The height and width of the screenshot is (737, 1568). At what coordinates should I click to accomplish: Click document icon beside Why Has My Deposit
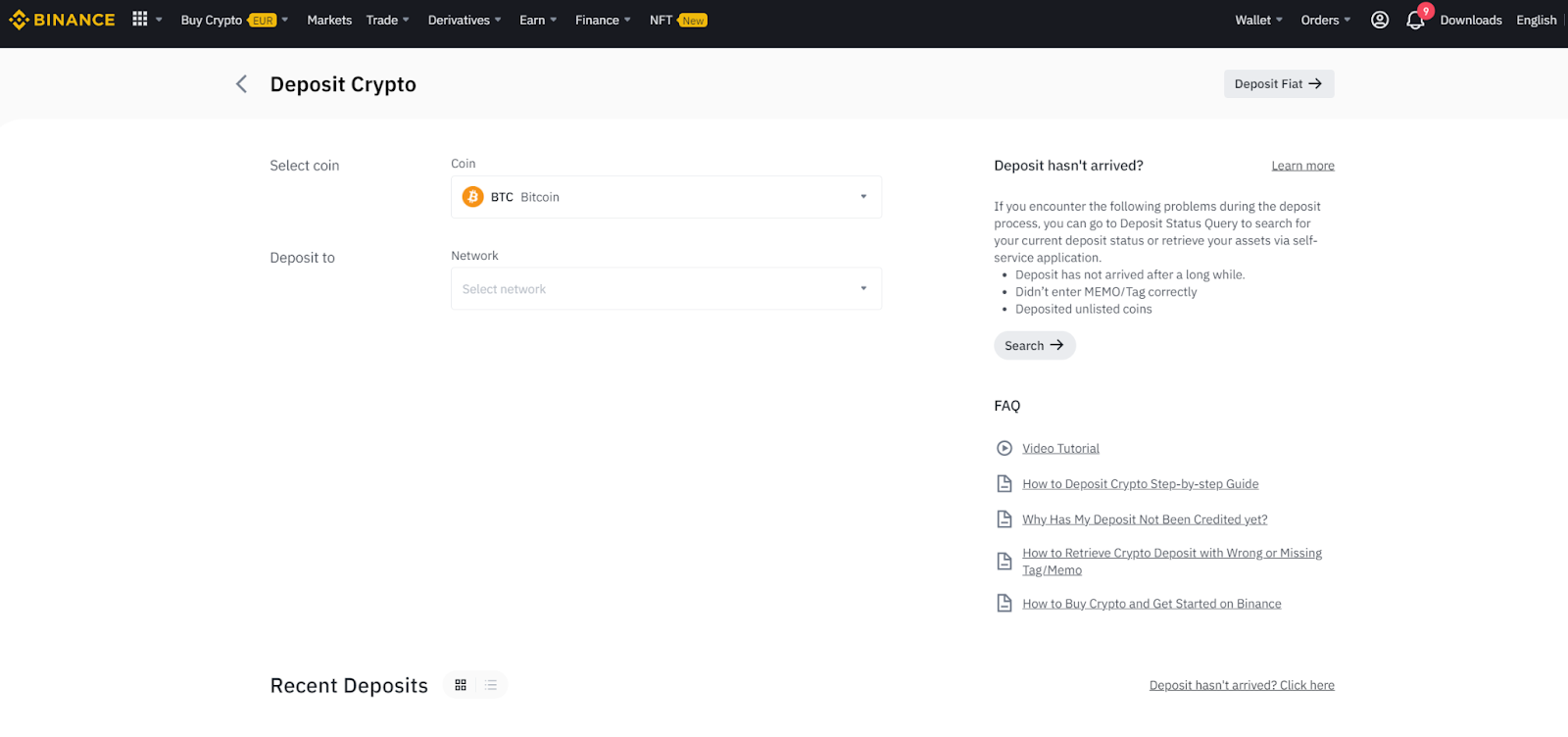click(1004, 519)
